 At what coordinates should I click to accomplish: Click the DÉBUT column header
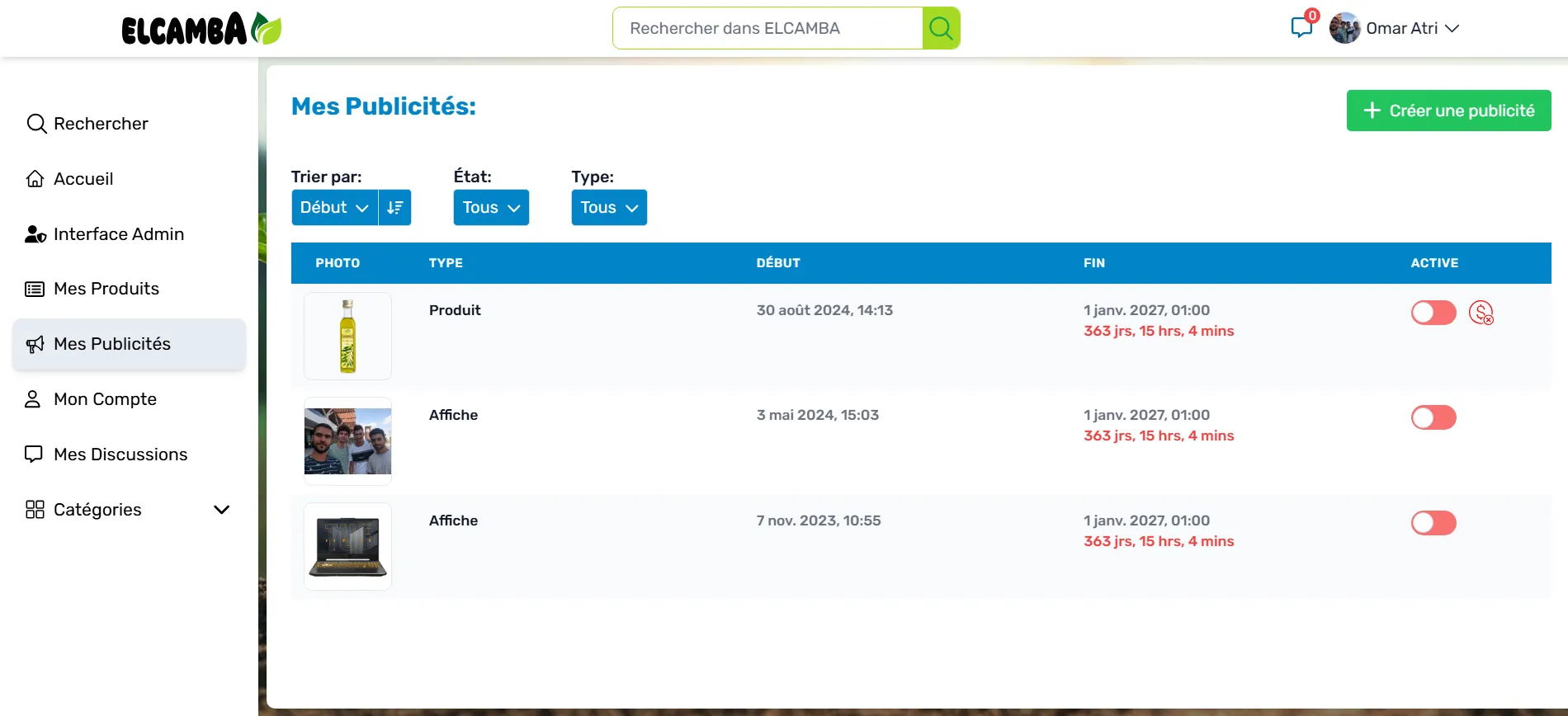click(778, 263)
